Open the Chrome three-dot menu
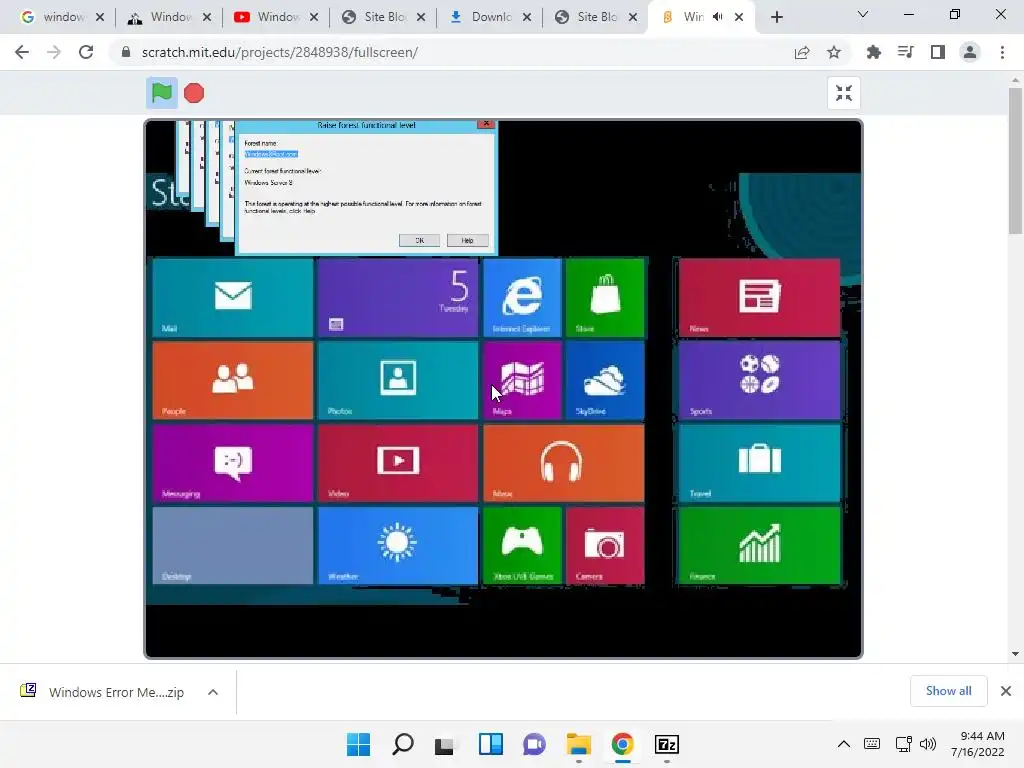This screenshot has width=1024, height=768. [1002, 52]
